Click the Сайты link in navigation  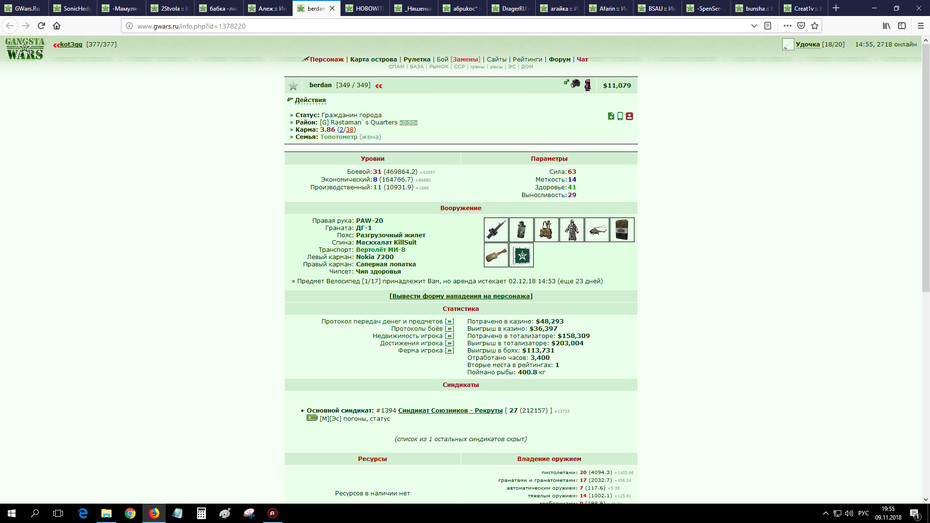496,59
